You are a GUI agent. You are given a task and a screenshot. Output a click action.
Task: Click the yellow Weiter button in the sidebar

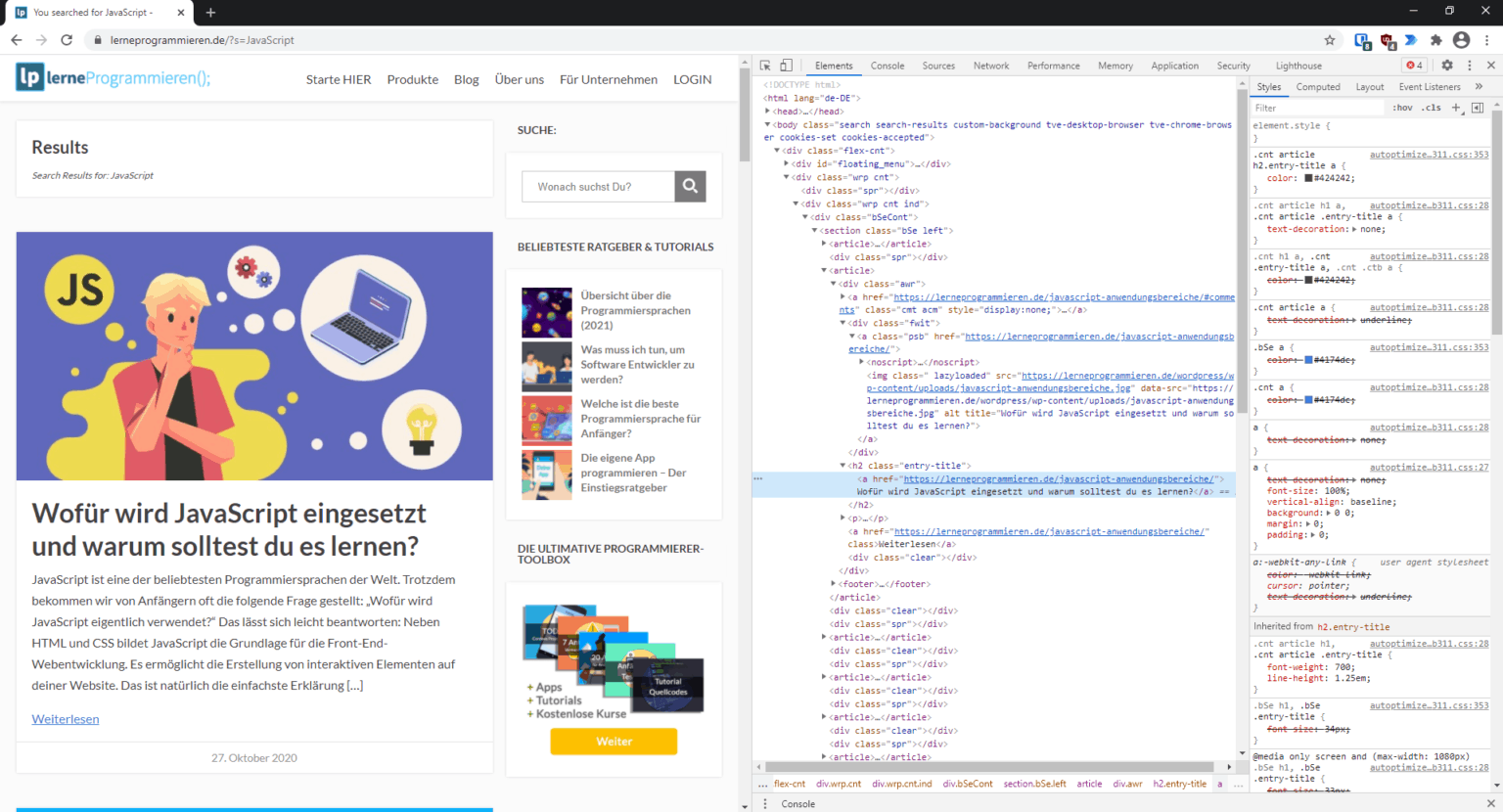tap(614, 741)
